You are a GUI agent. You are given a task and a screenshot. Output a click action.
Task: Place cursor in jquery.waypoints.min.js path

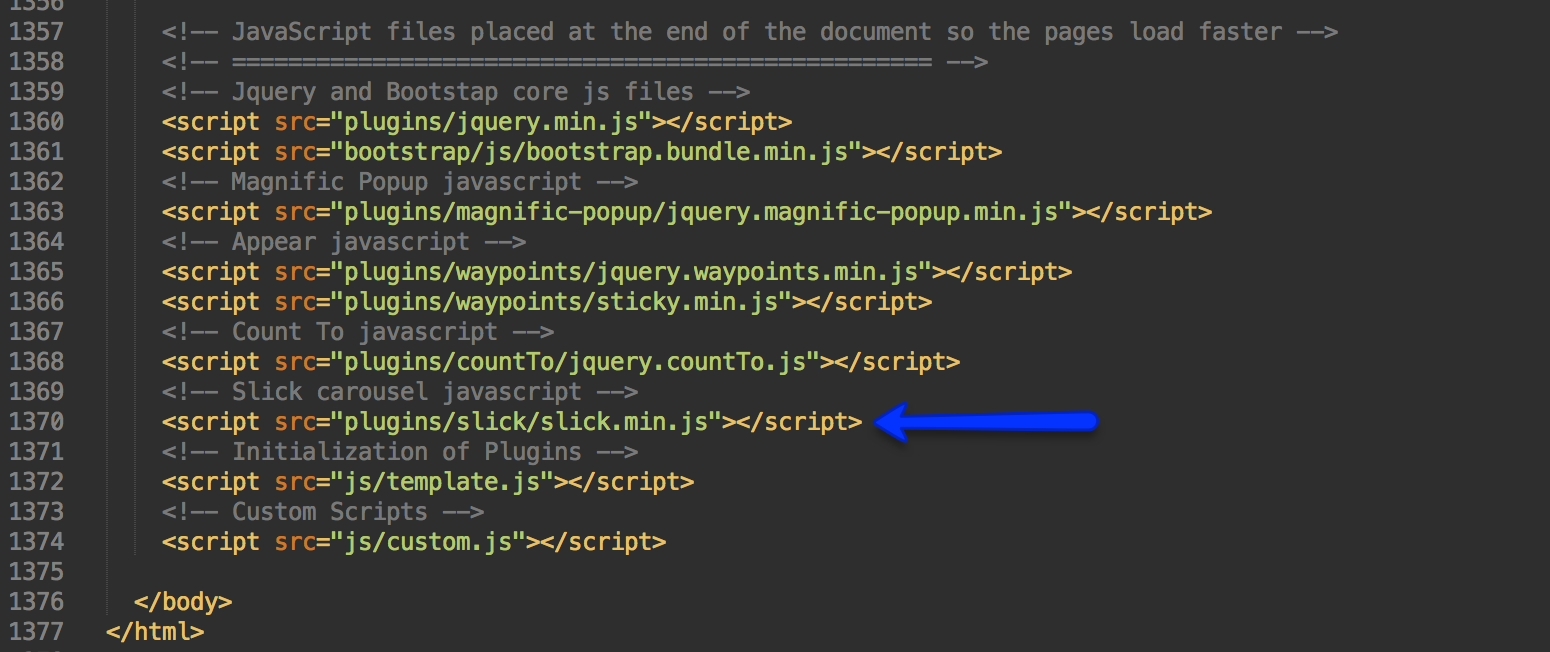coord(637,272)
